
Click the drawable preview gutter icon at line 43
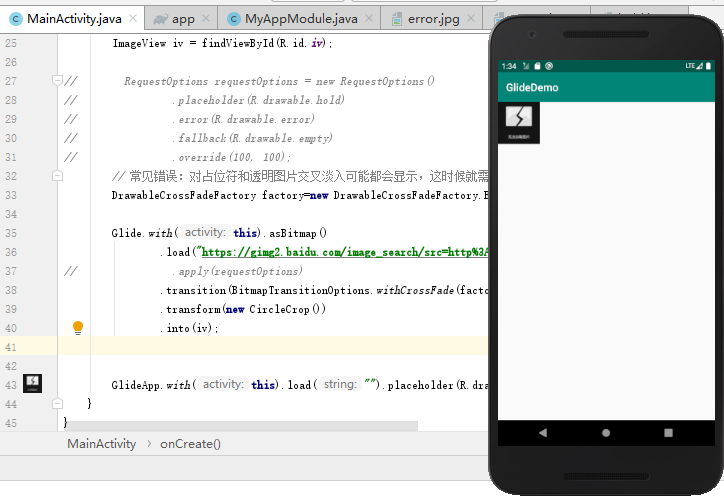[32, 383]
